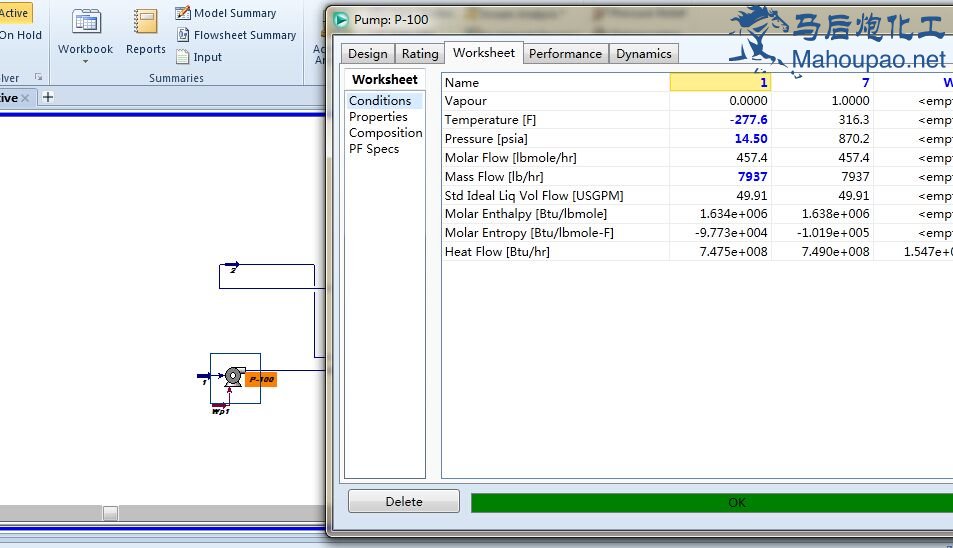
Task: Select the P-100 pump icon on flowsheet
Action: click(x=233, y=376)
